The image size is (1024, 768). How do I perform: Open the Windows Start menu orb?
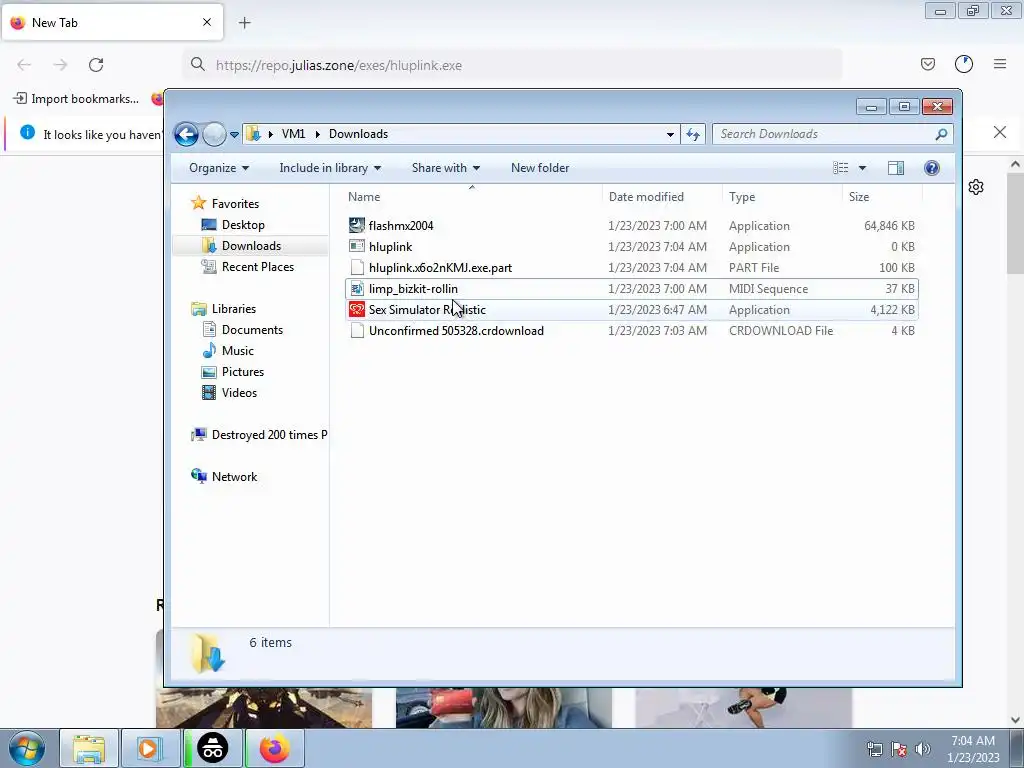[x=27, y=748]
